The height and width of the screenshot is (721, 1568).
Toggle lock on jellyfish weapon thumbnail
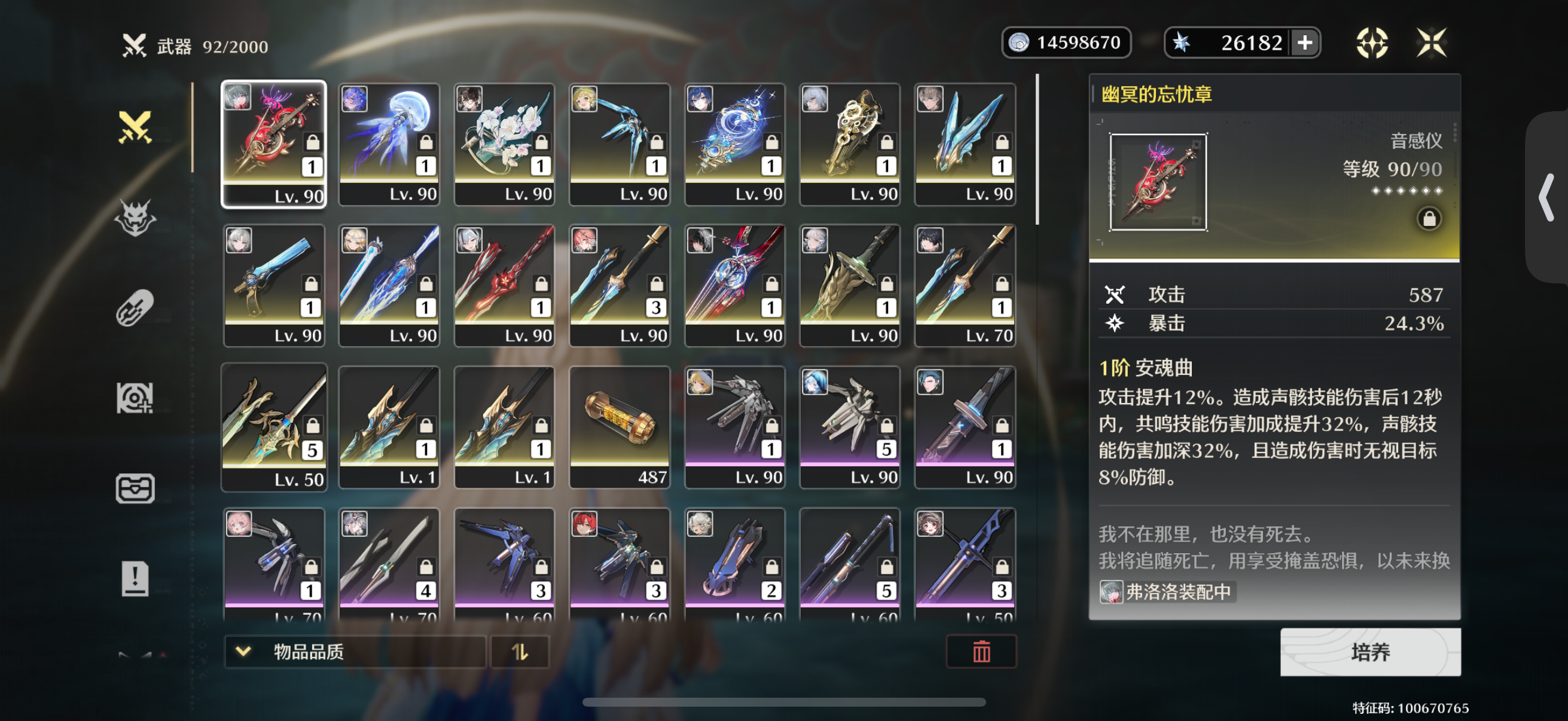[425, 142]
